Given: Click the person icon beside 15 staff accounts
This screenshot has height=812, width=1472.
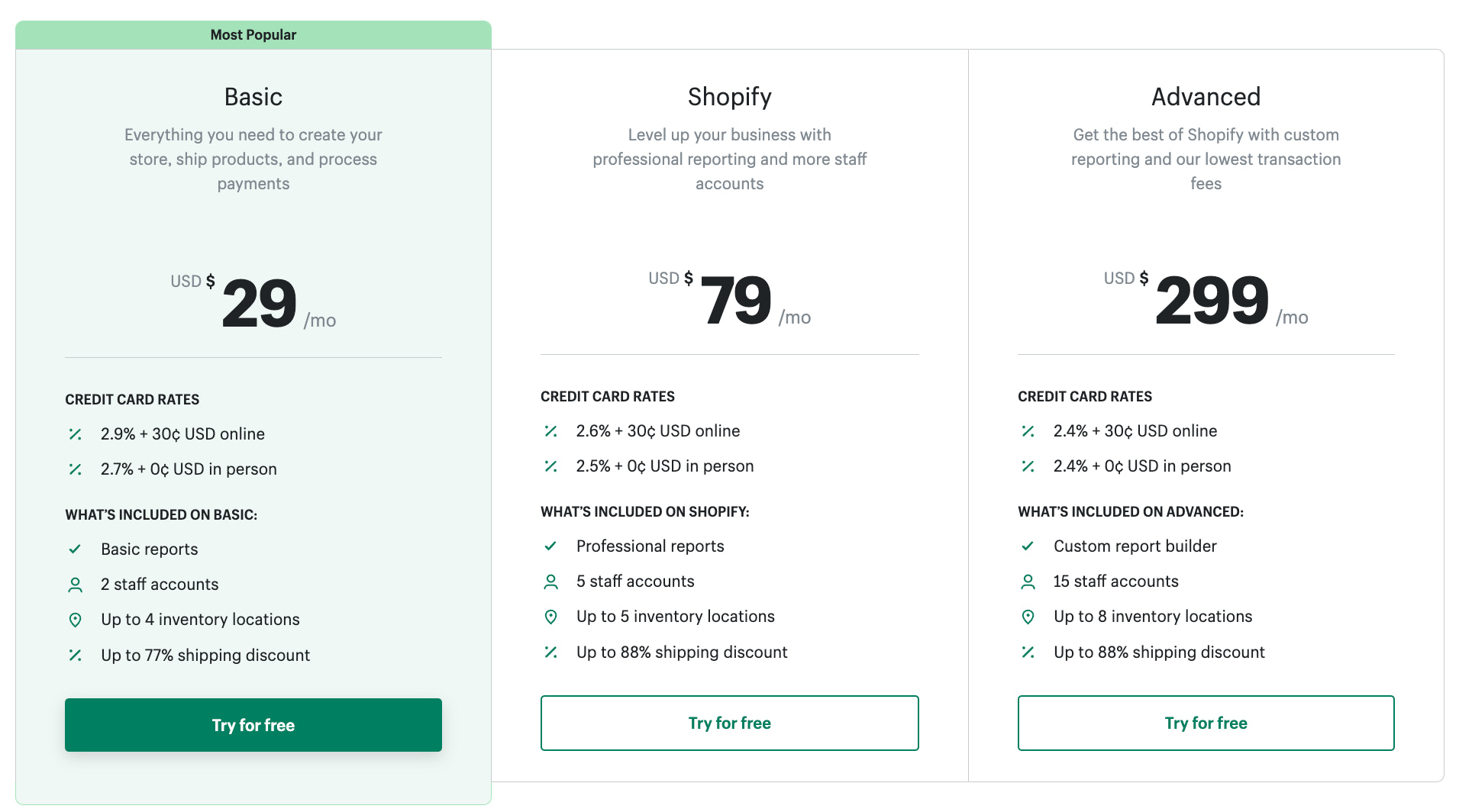Looking at the screenshot, I should pos(1028,581).
